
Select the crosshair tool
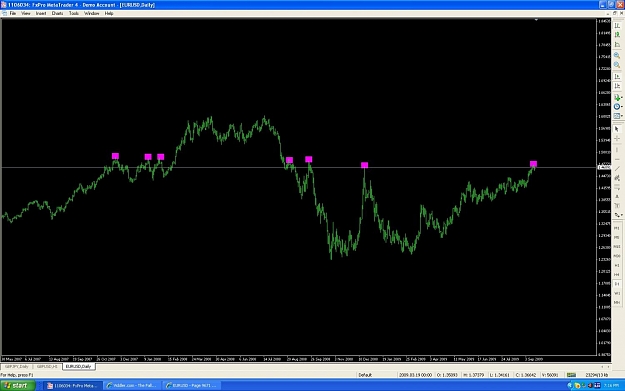[x=617, y=138]
